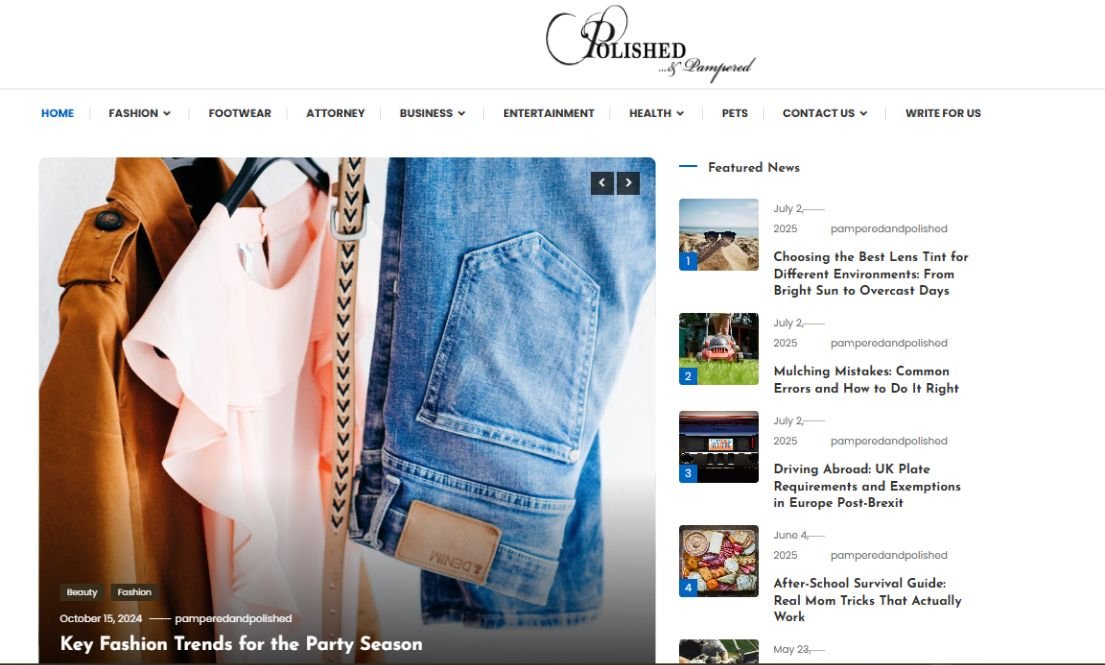Image resolution: width=1105 pixels, height=665 pixels.
Task: Open the Write For Us page
Action: (943, 113)
